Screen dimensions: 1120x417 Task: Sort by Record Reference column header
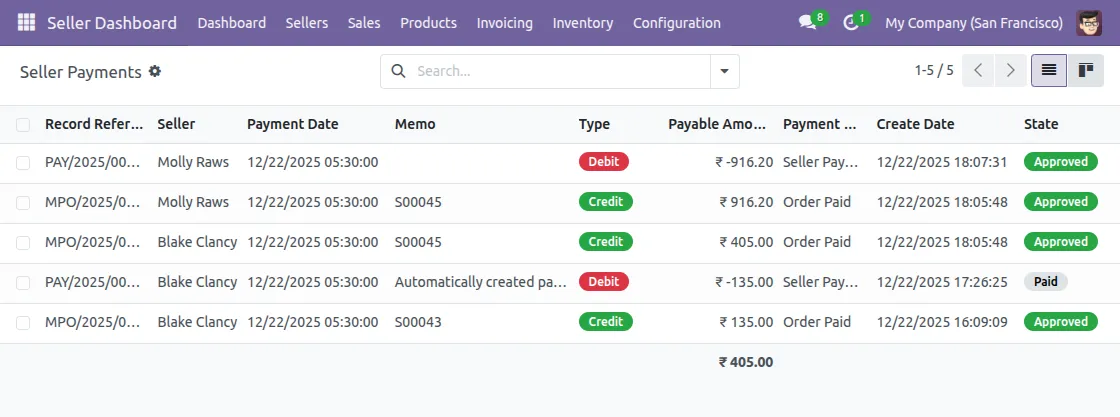pos(94,124)
